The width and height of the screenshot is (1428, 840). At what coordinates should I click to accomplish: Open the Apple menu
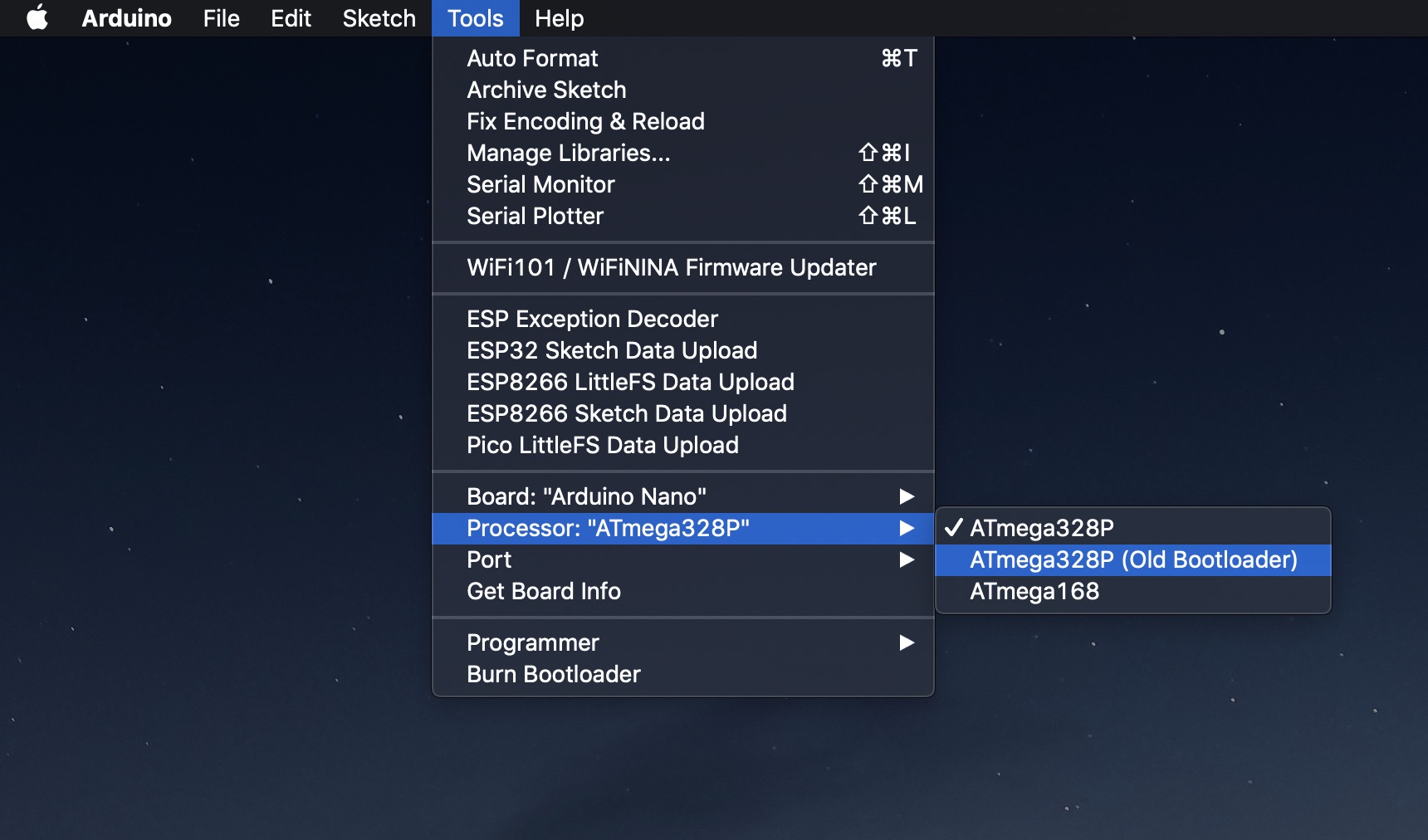click(37, 17)
